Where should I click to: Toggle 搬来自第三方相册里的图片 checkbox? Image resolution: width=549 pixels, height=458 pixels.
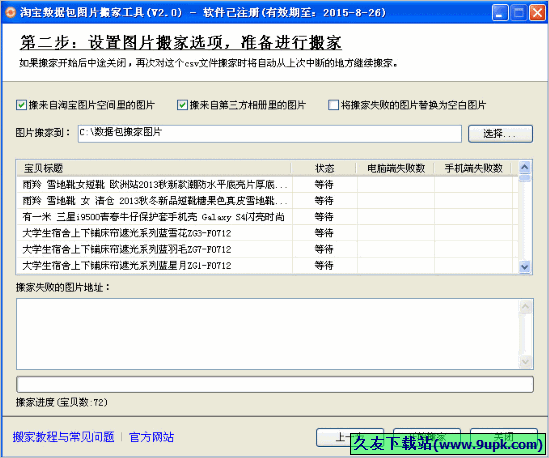182,105
